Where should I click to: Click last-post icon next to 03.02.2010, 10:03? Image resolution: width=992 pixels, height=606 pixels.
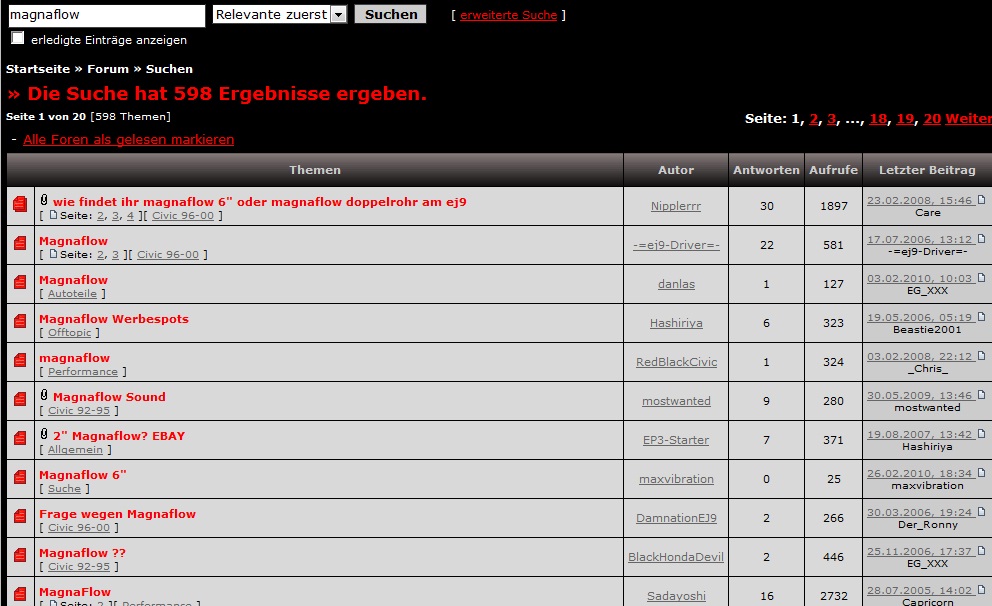981,279
